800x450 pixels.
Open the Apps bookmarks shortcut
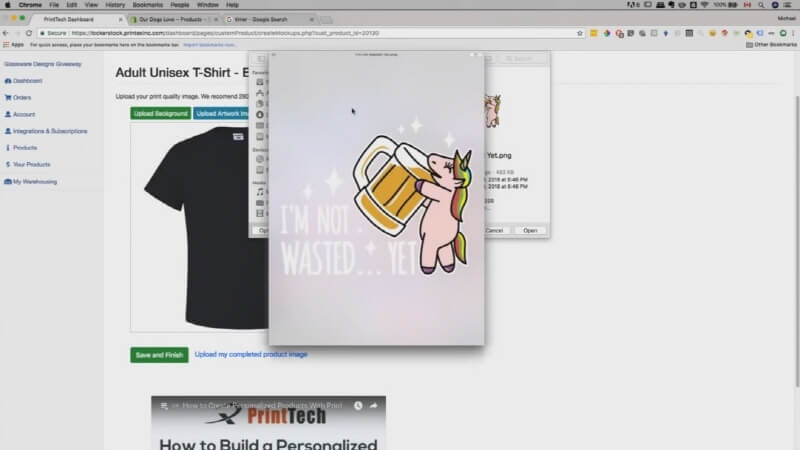14,45
